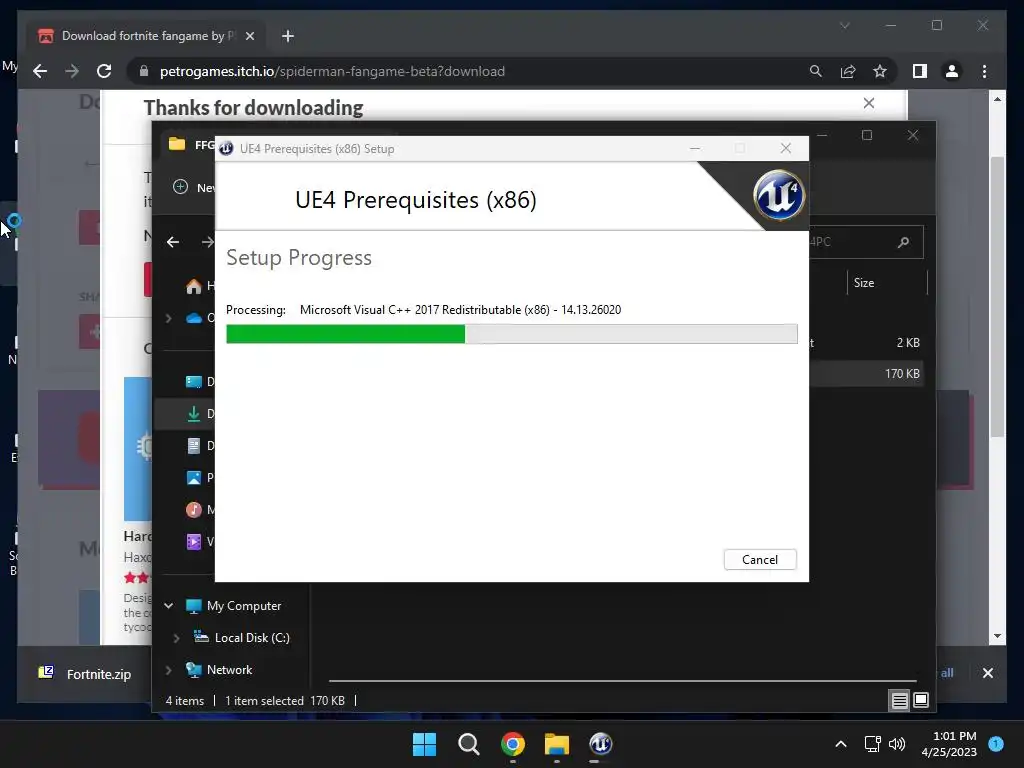Share this page from Chrome toolbar

[848, 71]
